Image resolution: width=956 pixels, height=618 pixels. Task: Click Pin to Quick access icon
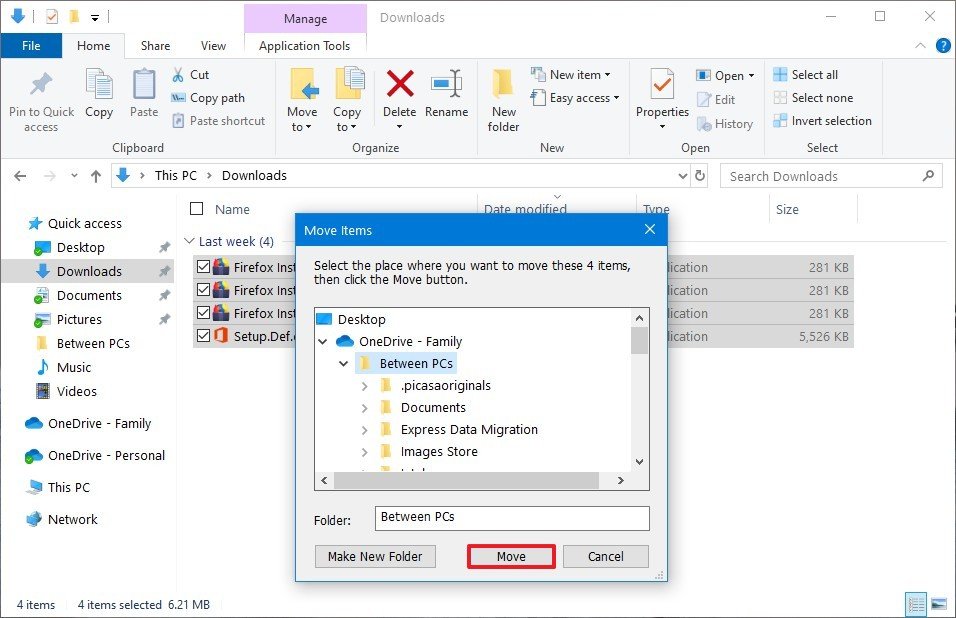click(x=41, y=85)
